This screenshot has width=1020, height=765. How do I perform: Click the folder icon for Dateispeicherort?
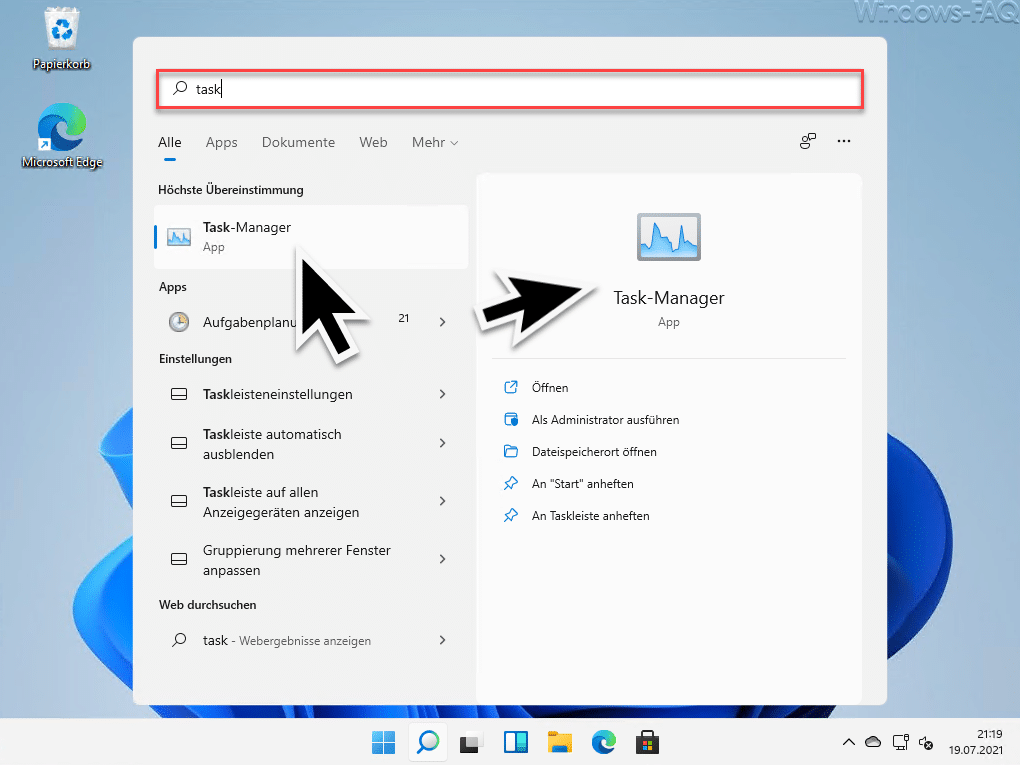coord(511,451)
